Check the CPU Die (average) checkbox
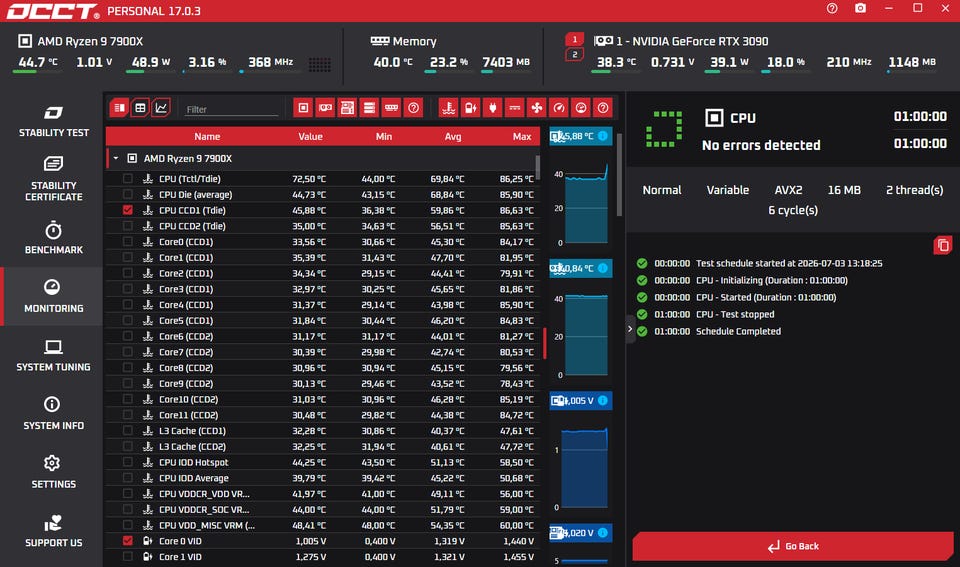 [127, 195]
